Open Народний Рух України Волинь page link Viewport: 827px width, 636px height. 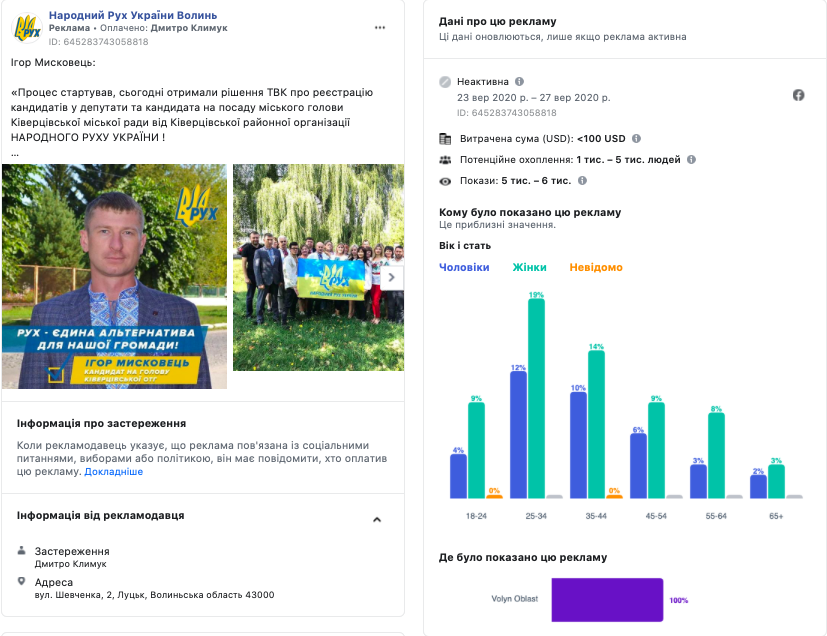[133, 15]
